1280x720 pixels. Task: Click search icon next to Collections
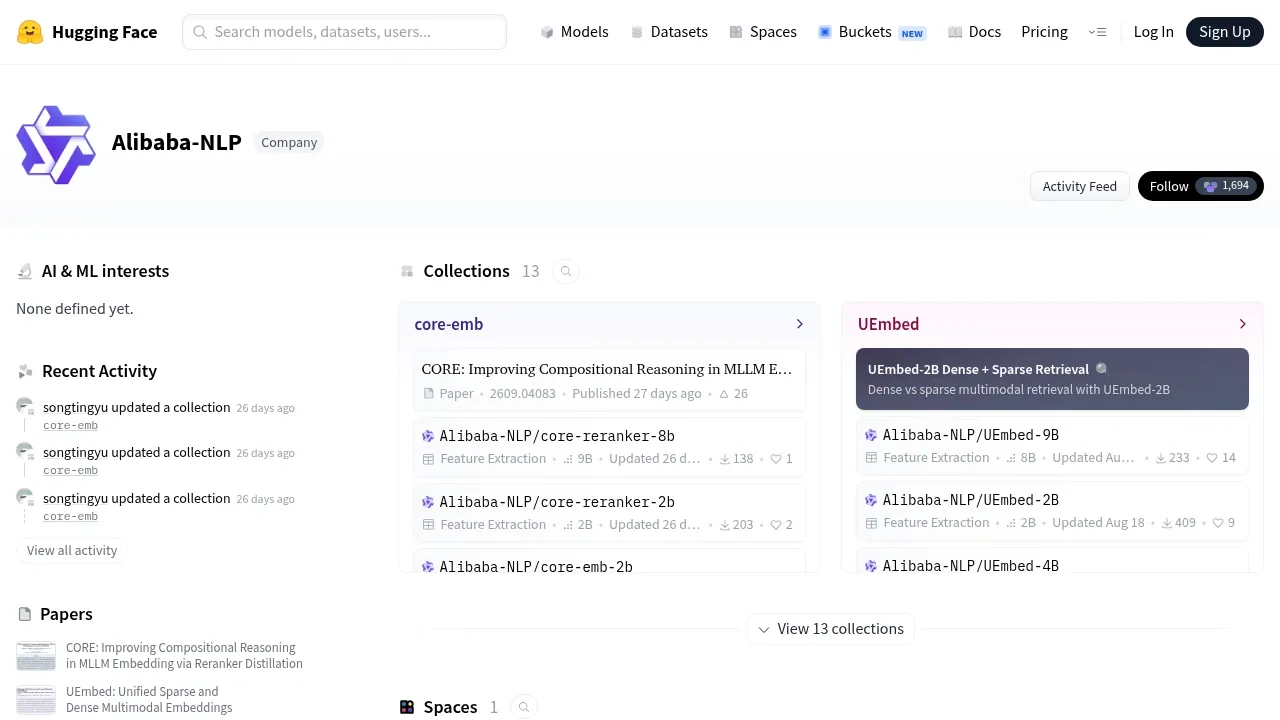[x=566, y=271]
